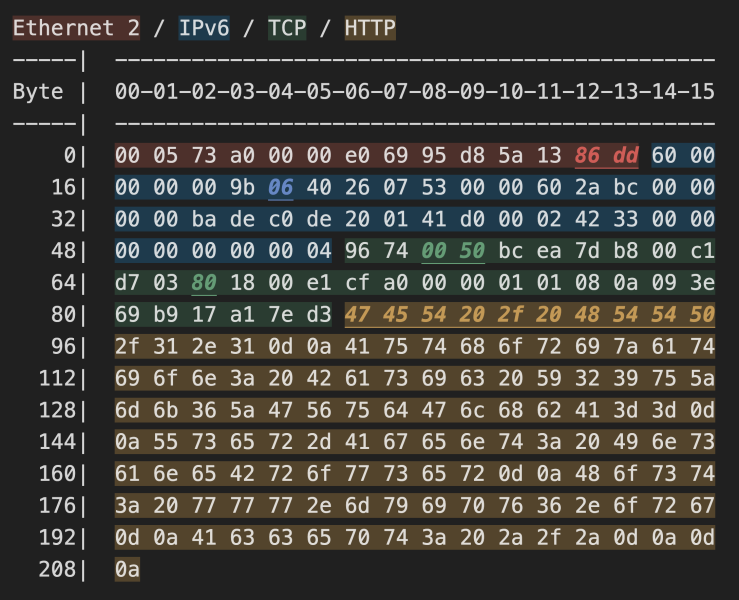The width and height of the screenshot is (739, 600).
Task: Click byte c0 in row 32
Action: click(280, 219)
